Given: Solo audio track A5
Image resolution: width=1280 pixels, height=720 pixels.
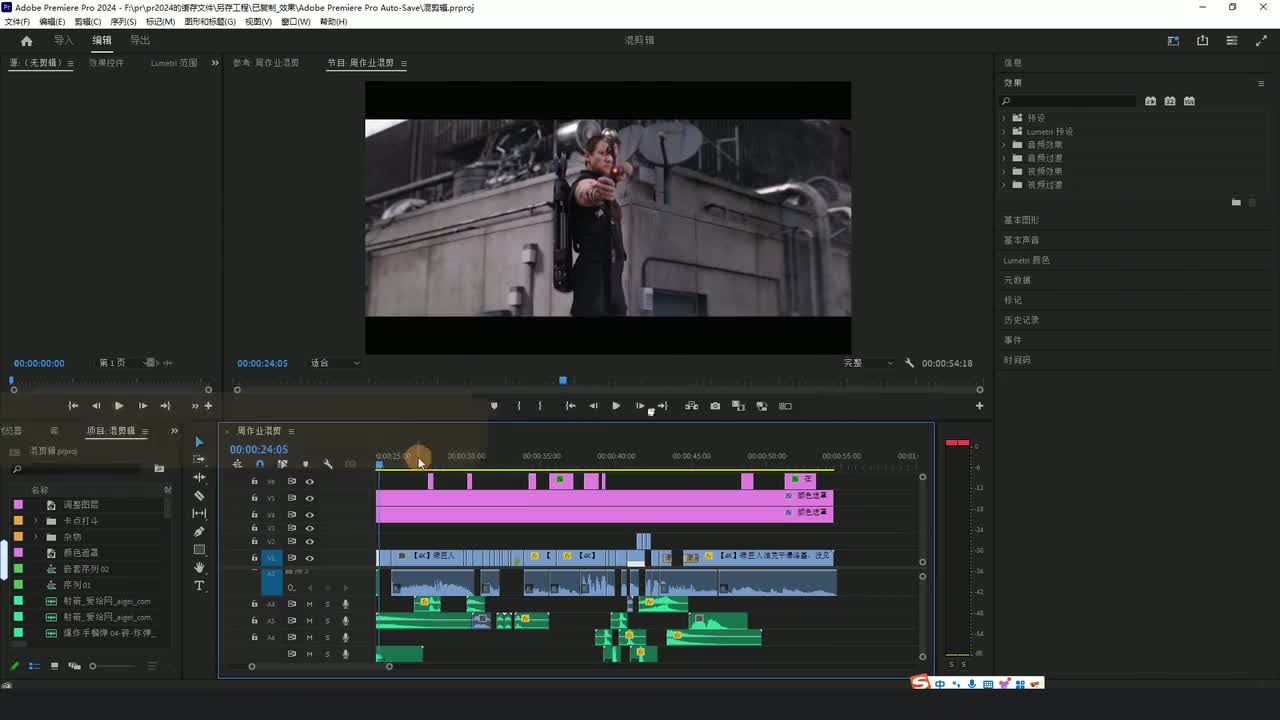Looking at the screenshot, I should [x=327, y=621].
